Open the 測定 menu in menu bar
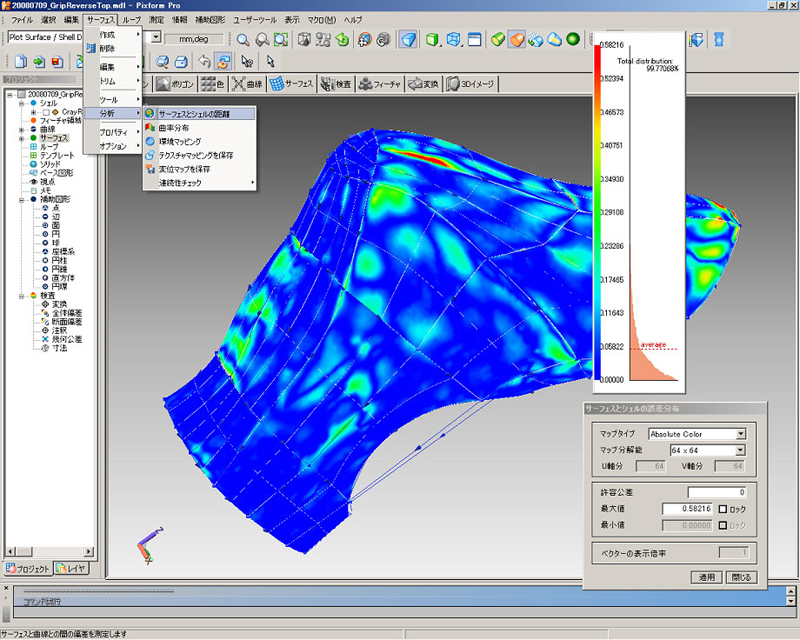Image resolution: width=800 pixels, height=640 pixels. (156, 20)
